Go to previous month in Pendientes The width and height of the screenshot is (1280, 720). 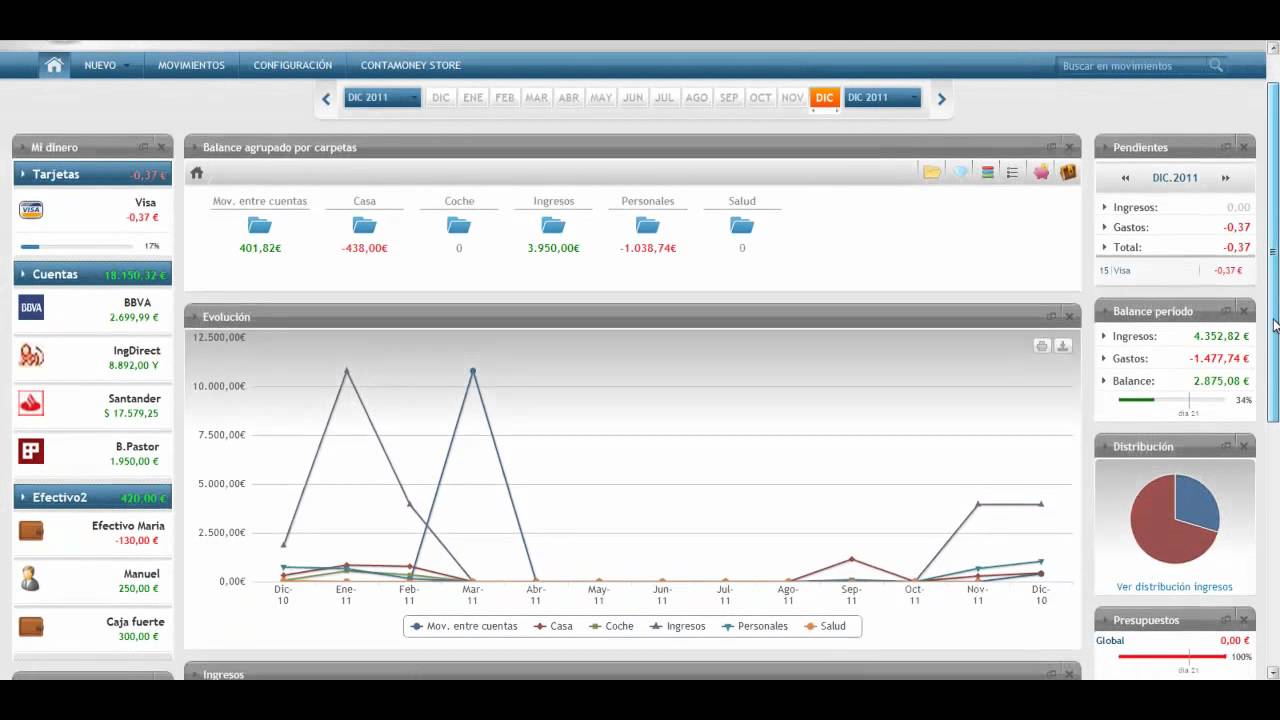pos(1125,178)
